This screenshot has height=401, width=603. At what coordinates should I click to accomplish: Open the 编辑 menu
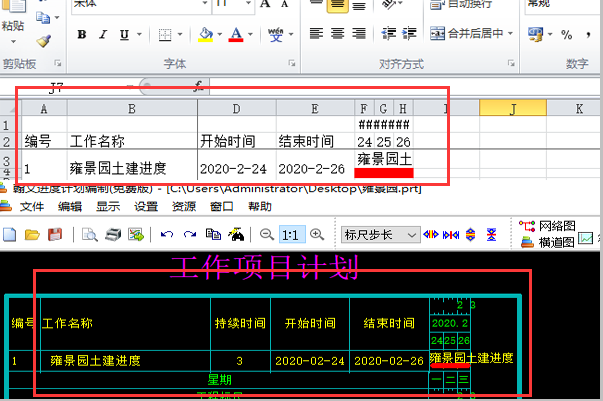[x=70, y=207]
